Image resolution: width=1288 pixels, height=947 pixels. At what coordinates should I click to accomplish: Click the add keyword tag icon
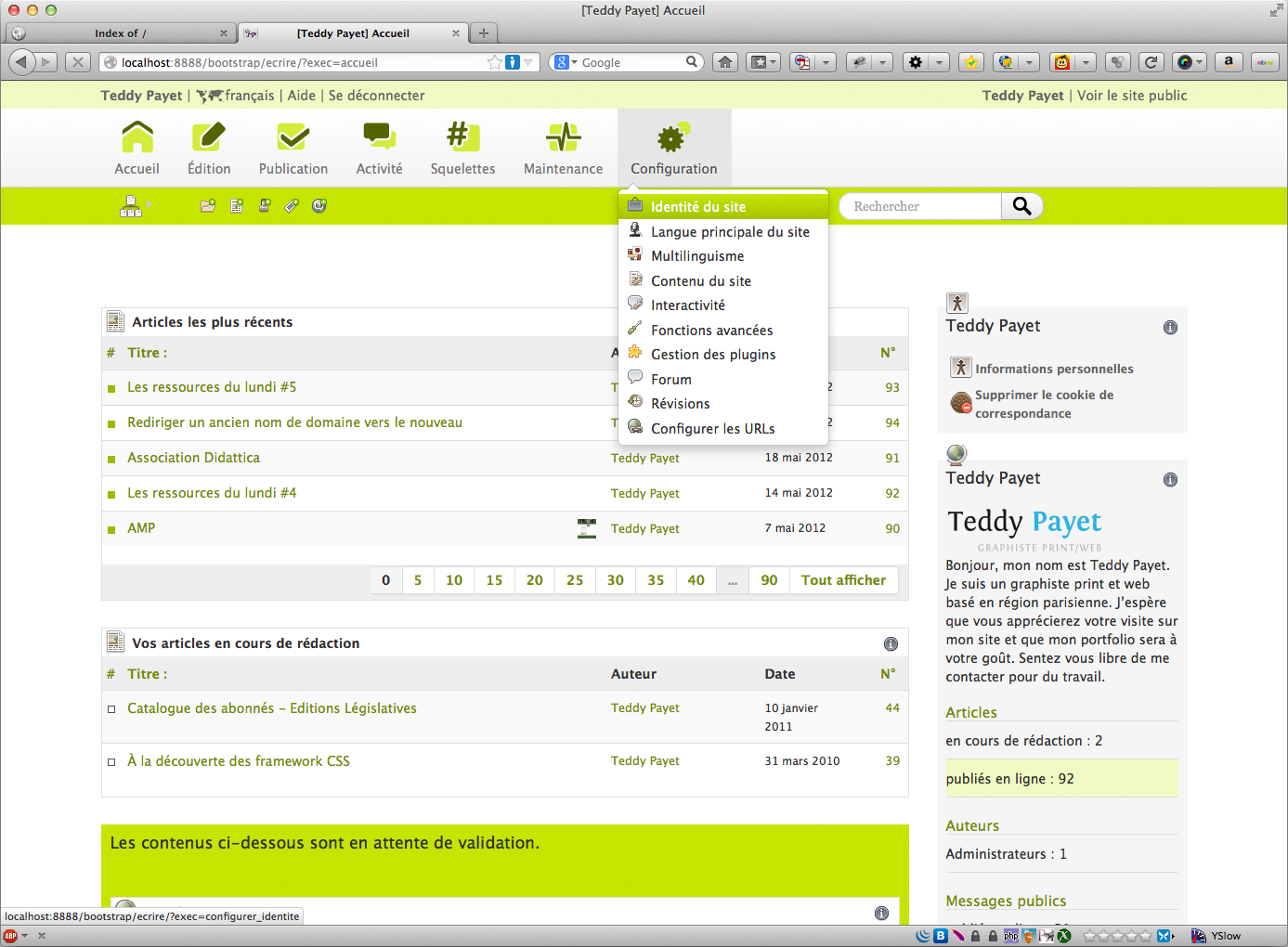click(292, 206)
